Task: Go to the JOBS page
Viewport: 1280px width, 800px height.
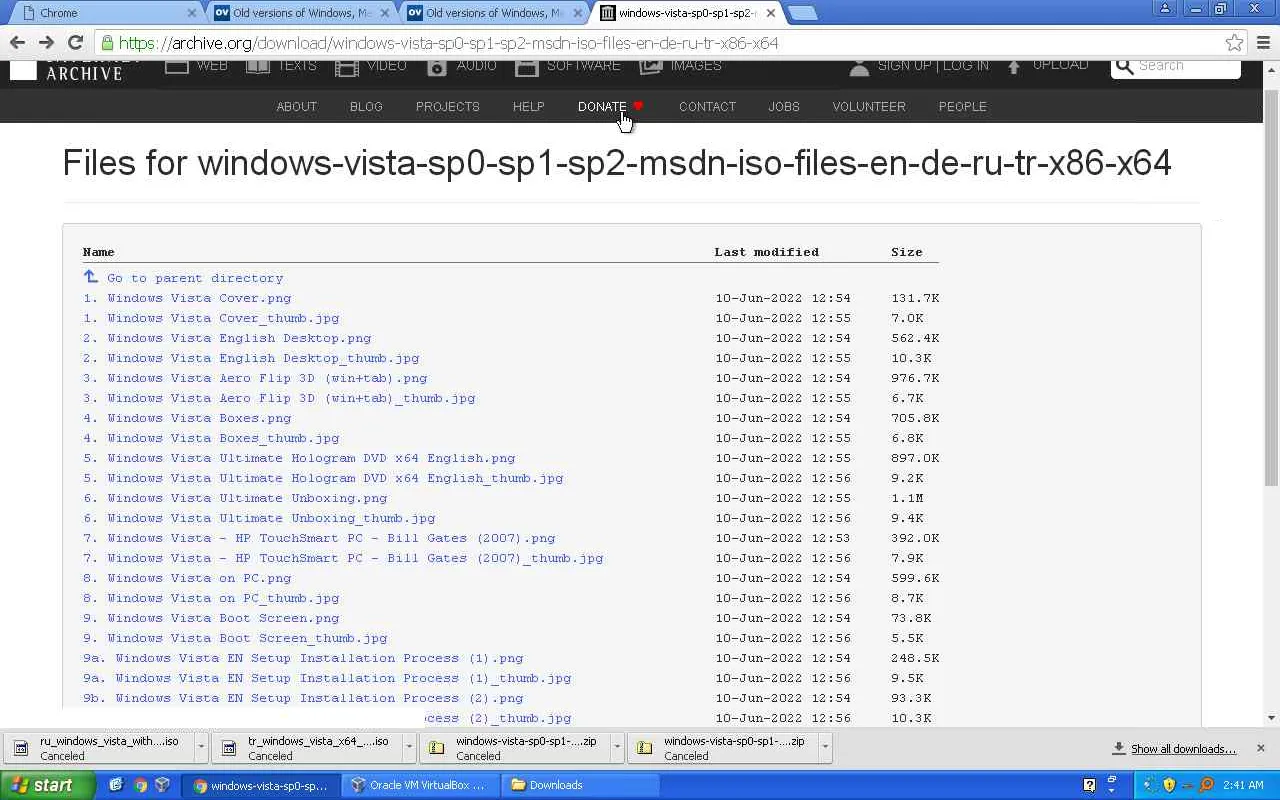Action: click(x=784, y=106)
